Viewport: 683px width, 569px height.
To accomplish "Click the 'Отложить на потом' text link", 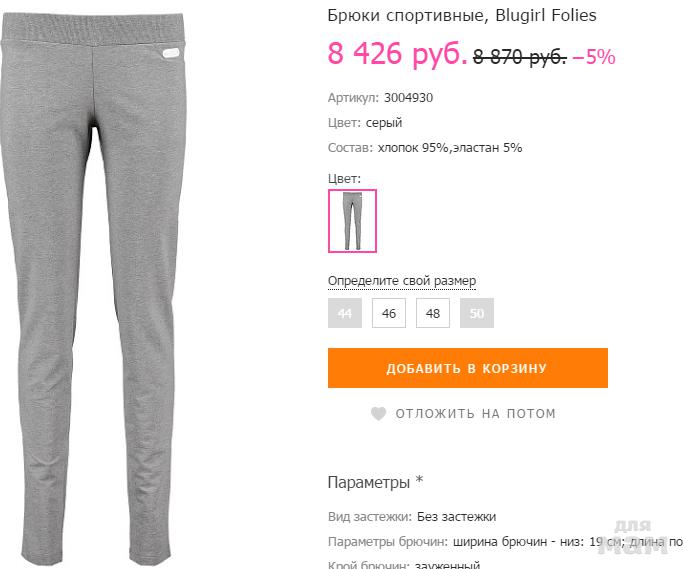I will click(x=476, y=413).
